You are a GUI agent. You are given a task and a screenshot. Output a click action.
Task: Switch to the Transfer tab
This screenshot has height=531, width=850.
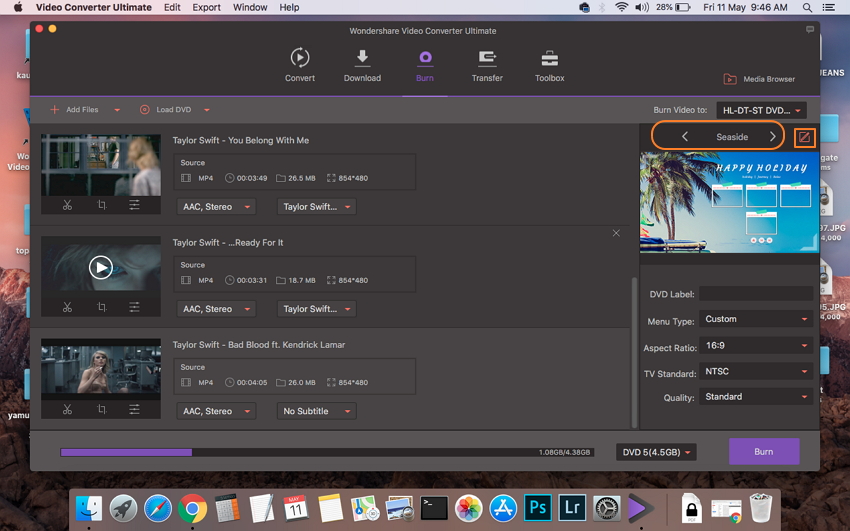tap(487, 65)
